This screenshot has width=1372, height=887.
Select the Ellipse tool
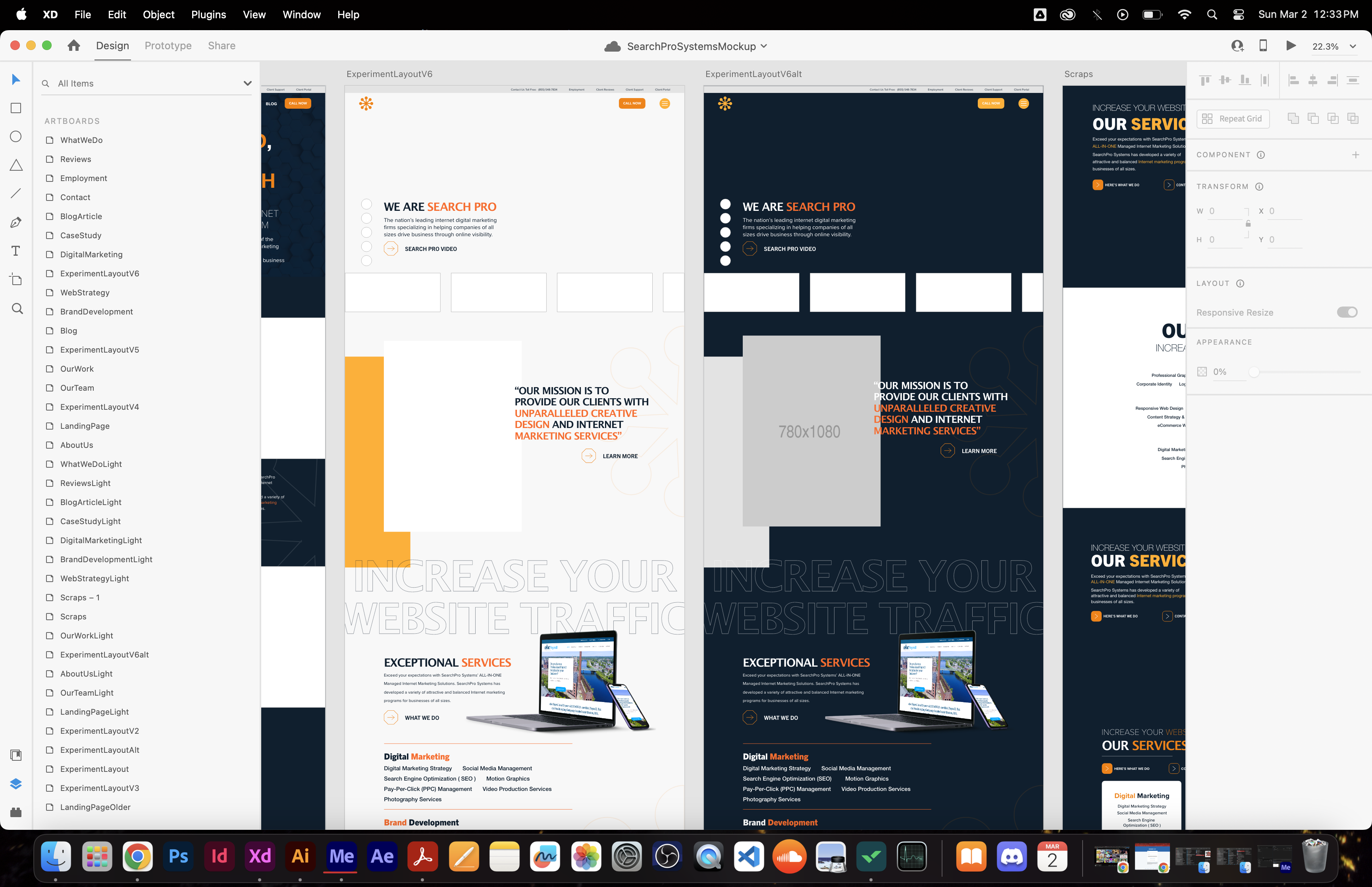click(16, 137)
